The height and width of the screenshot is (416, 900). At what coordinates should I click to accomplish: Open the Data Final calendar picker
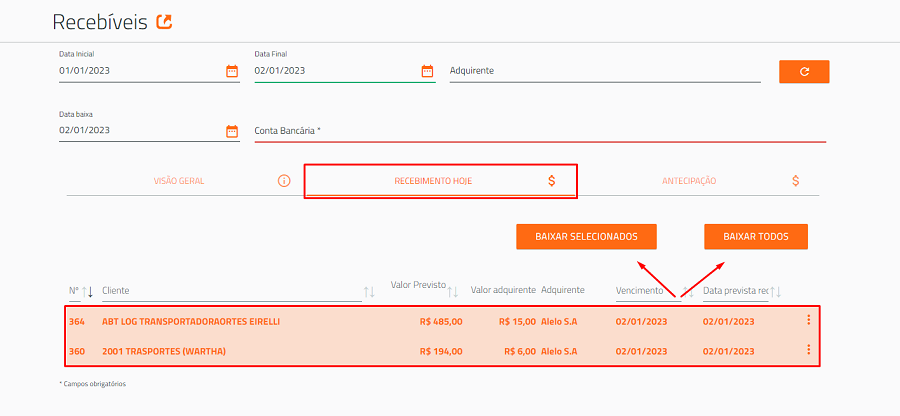click(427, 71)
